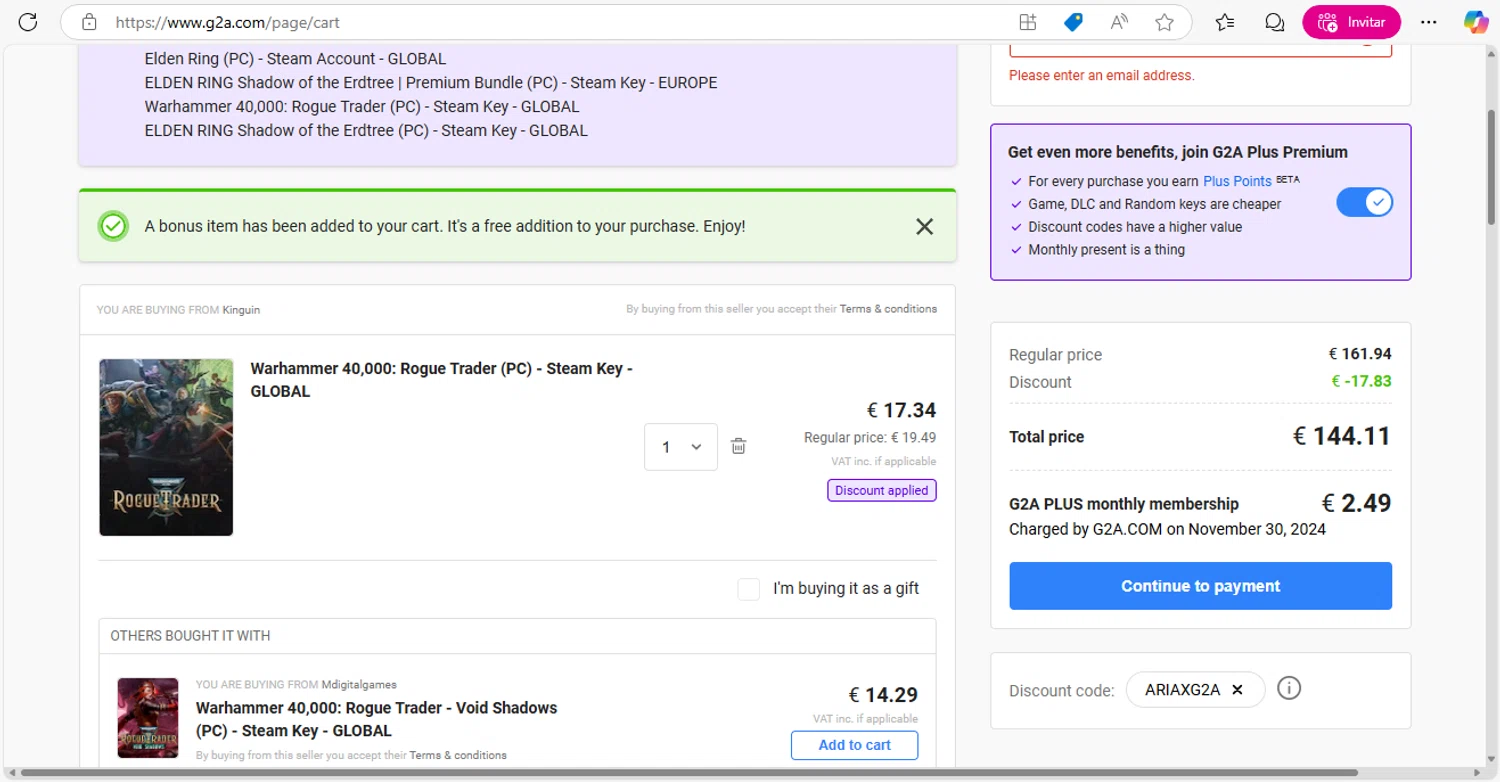View site information via the lock icon
The height and width of the screenshot is (782, 1500).
click(x=89, y=22)
